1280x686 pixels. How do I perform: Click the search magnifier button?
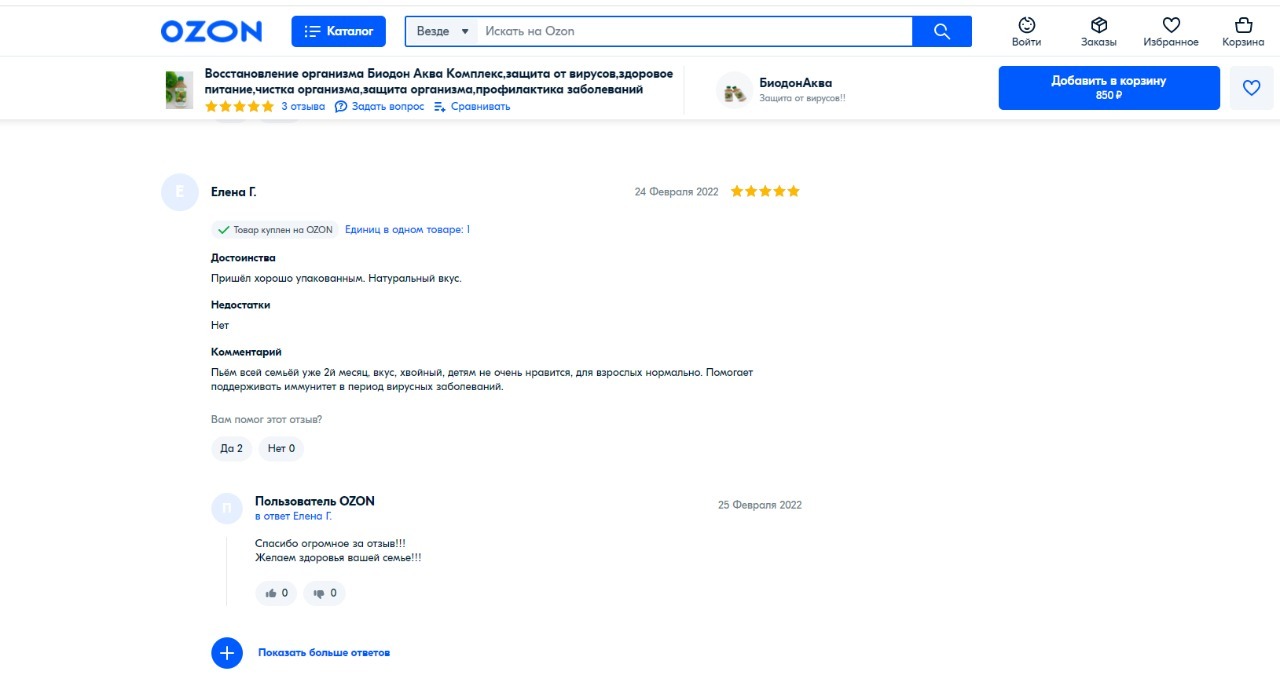point(941,31)
